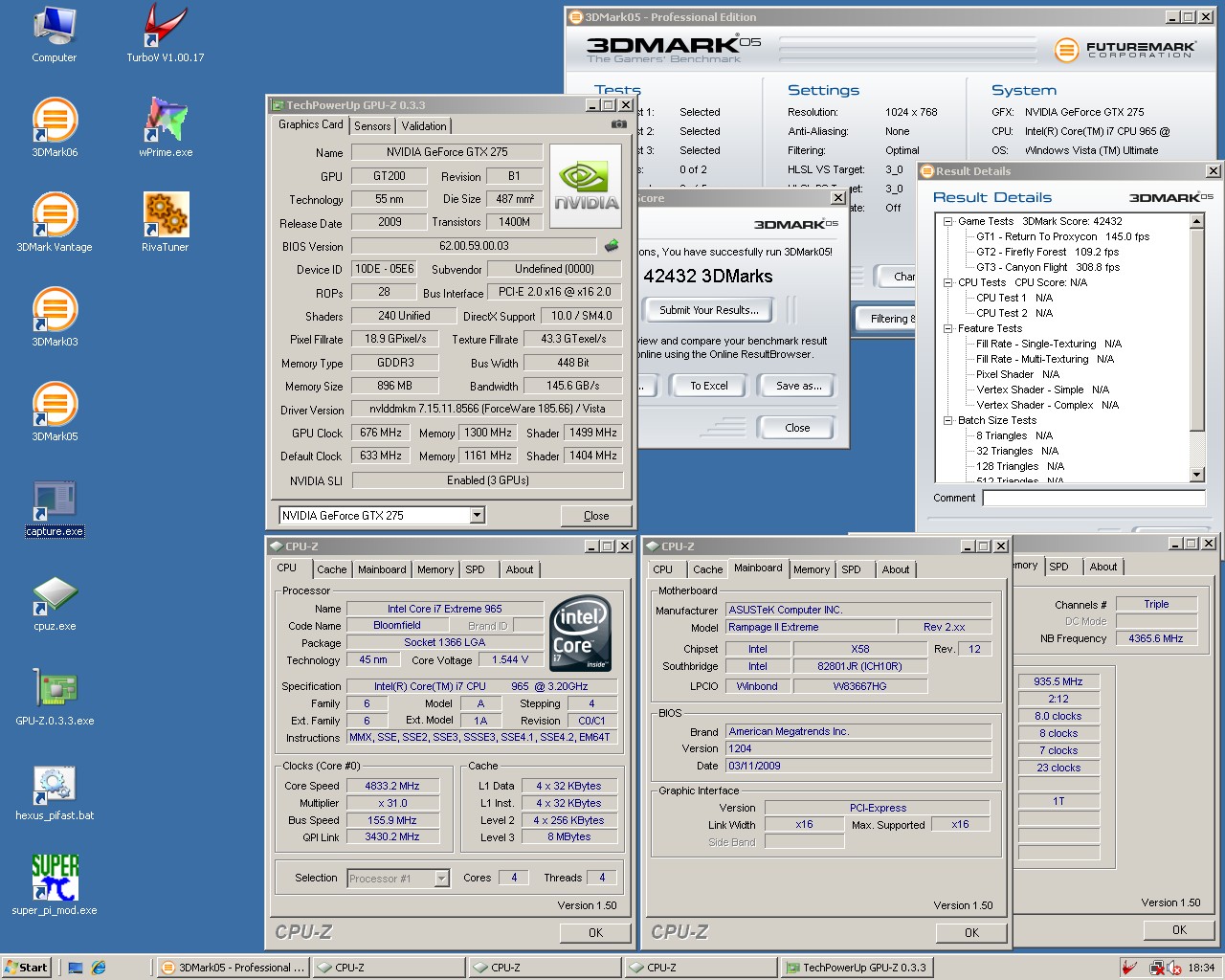Click the GPU-Z screenshot camera icon

click(618, 124)
